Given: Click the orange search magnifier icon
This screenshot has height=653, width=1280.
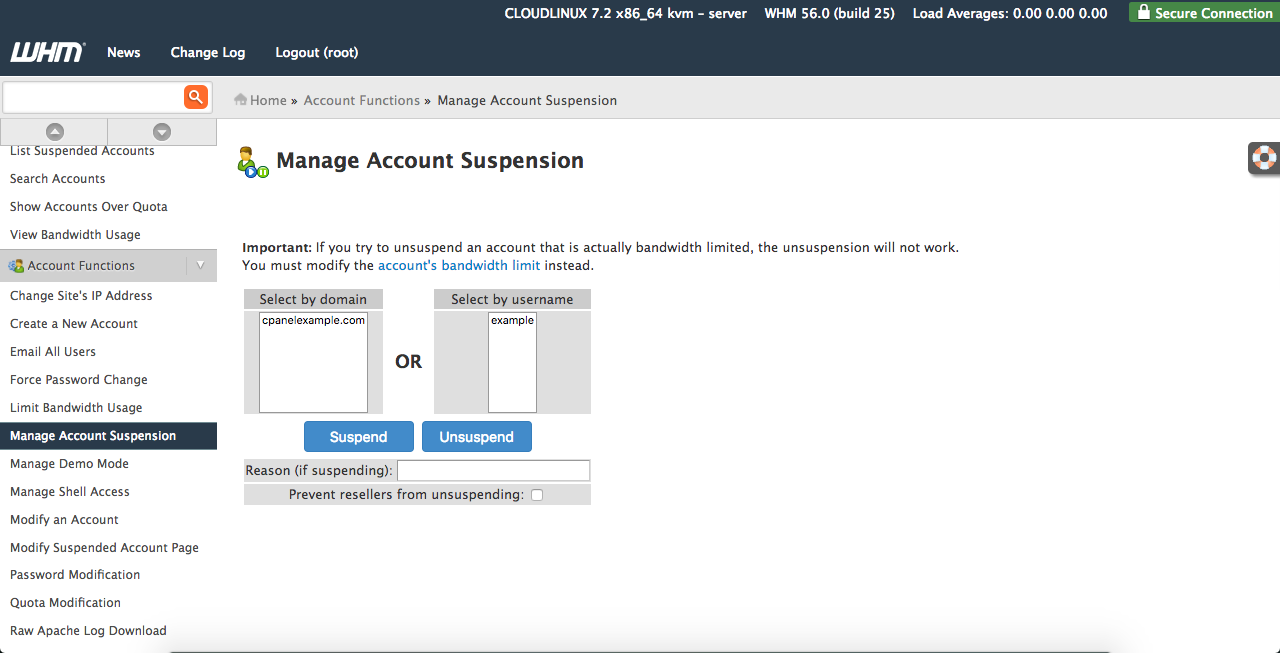Looking at the screenshot, I should point(195,97).
